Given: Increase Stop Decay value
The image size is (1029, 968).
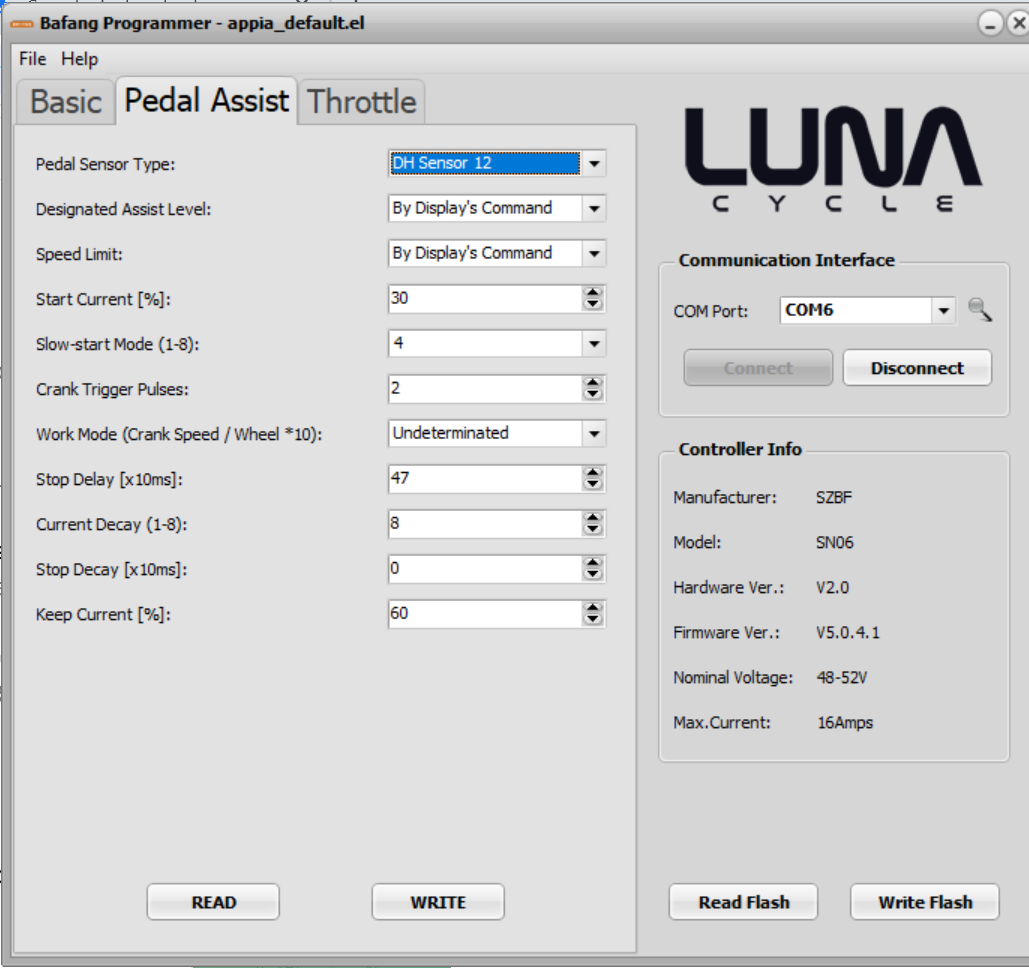Looking at the screenshot, I should (x=593, y=562).
